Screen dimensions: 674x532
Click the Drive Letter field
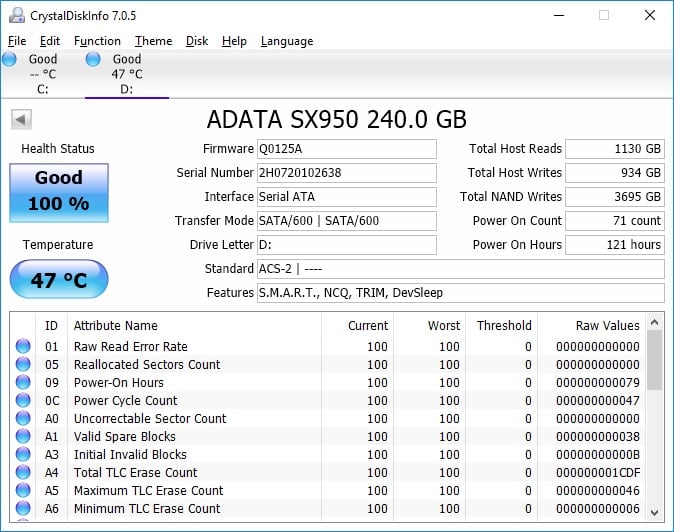(x=347, y=245)
